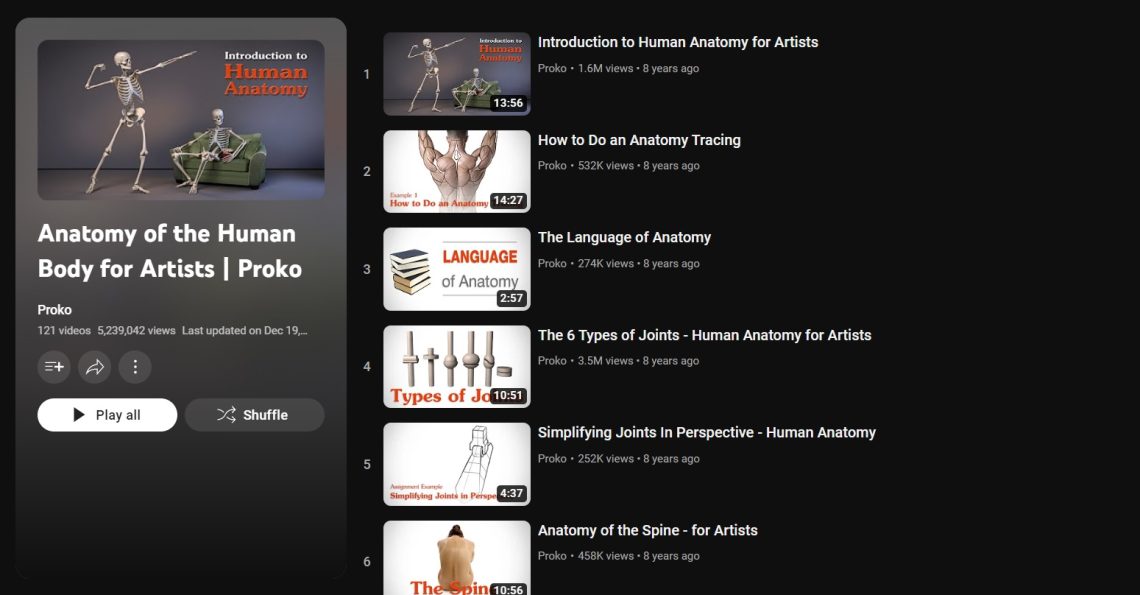Open the three-dot more actions menu
This screenshot has height=595, width=1140.
[x=135, y=367]
